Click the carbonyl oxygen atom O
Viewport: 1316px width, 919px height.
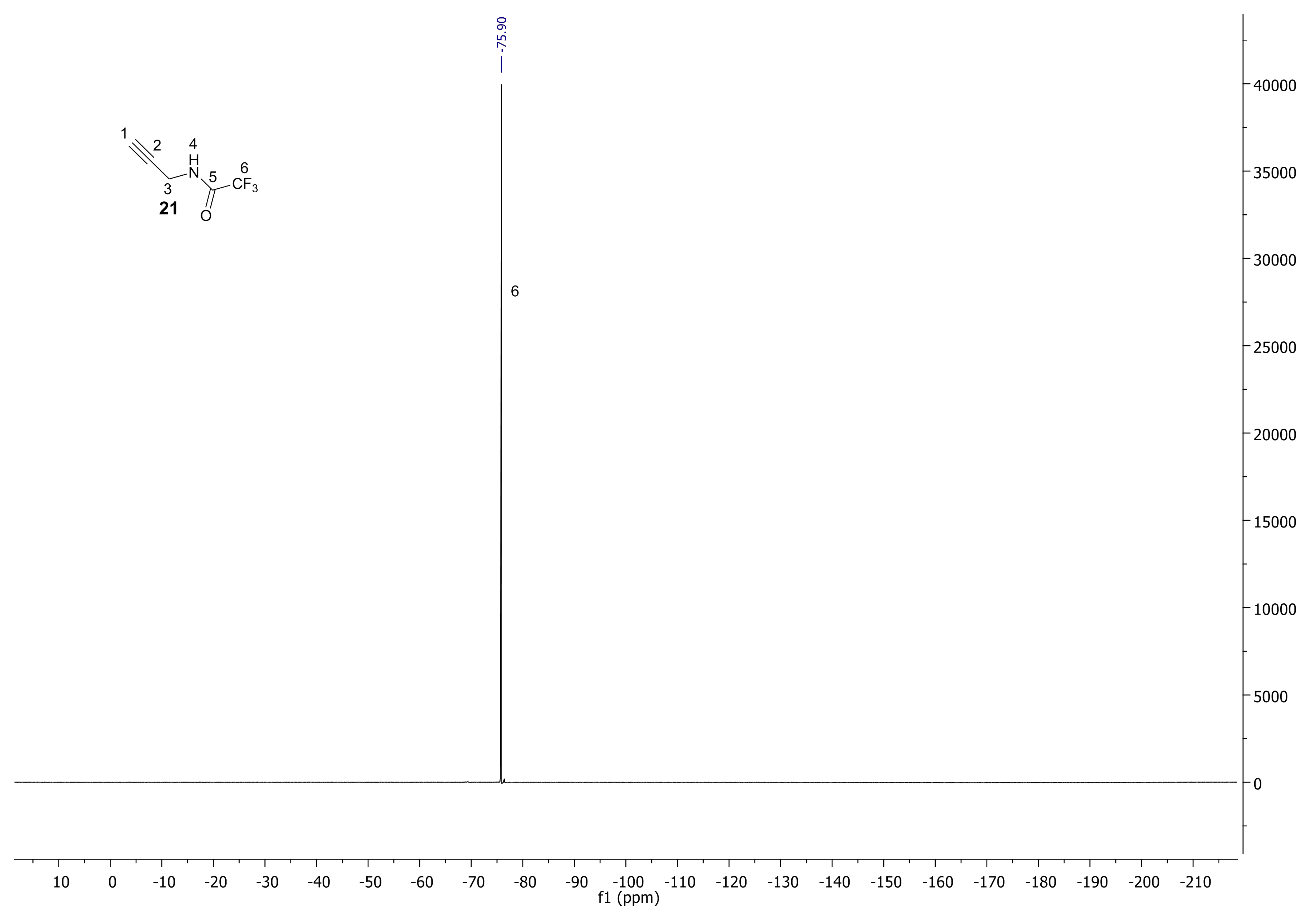click(x=206, y=216)
